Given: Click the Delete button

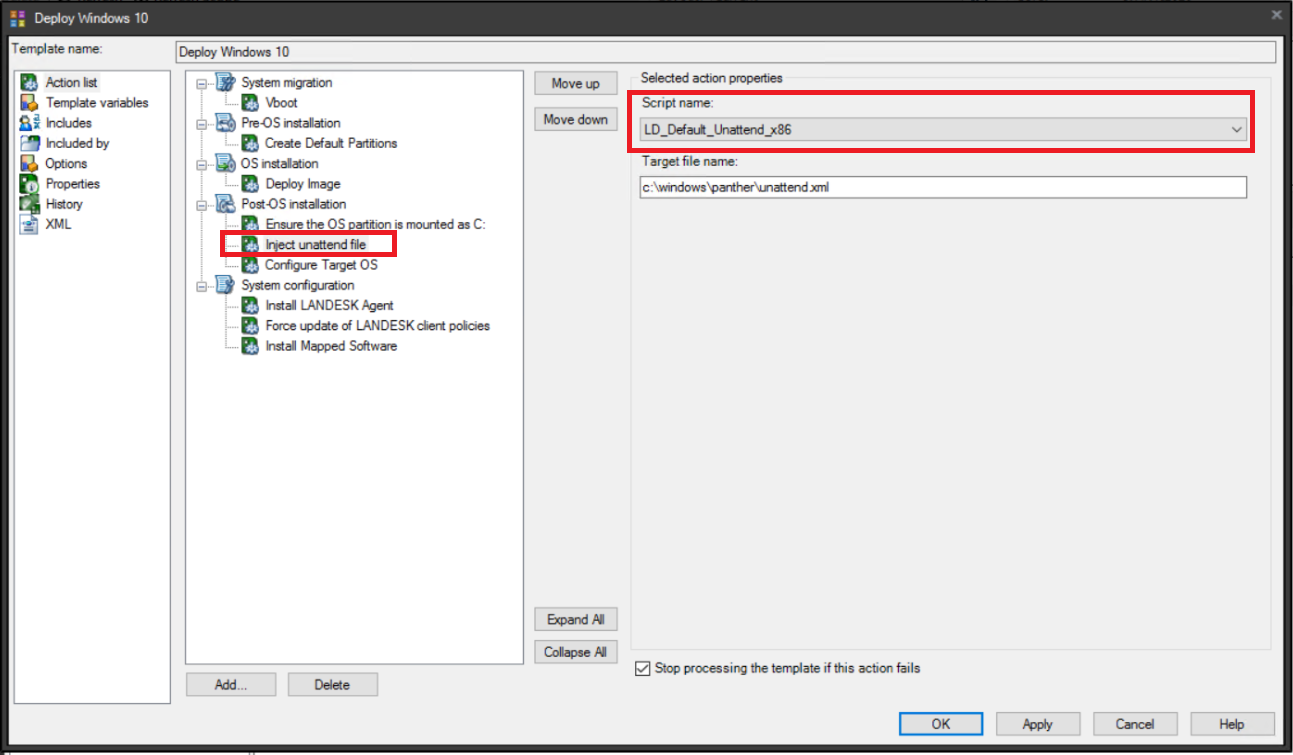Looking at the screenshot, I should point(333,685).
